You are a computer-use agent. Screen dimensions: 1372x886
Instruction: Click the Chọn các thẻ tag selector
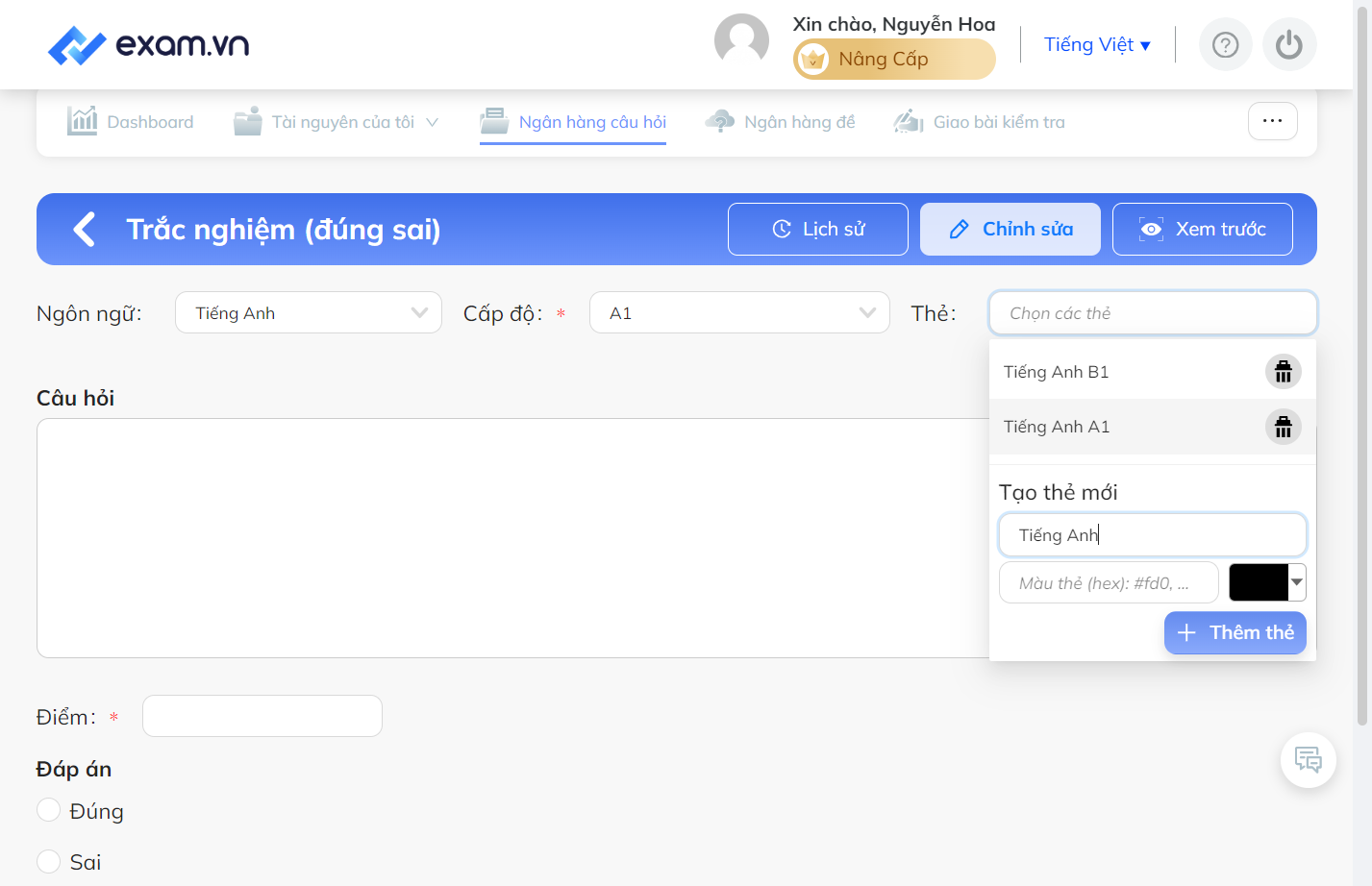[1152, 313]
